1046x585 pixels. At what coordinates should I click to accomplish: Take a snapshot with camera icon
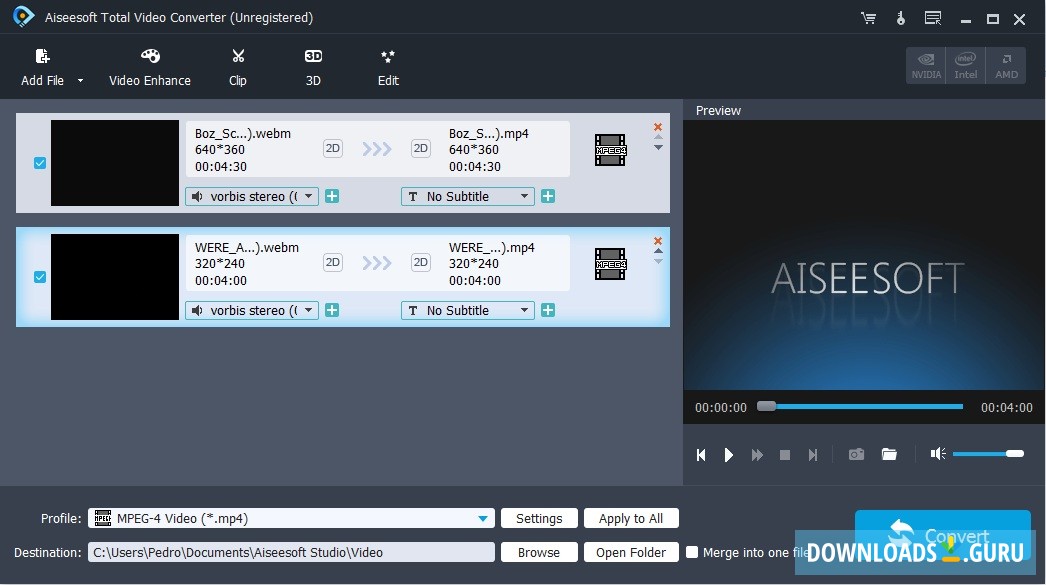[x=857, y=454]
